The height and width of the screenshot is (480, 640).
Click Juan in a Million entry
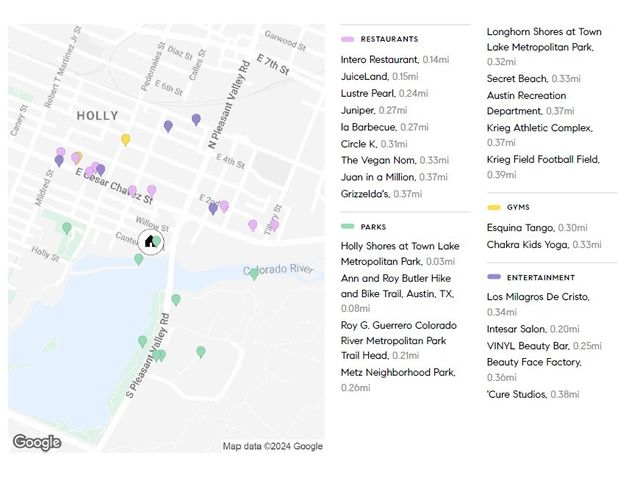tap(394, 177)
